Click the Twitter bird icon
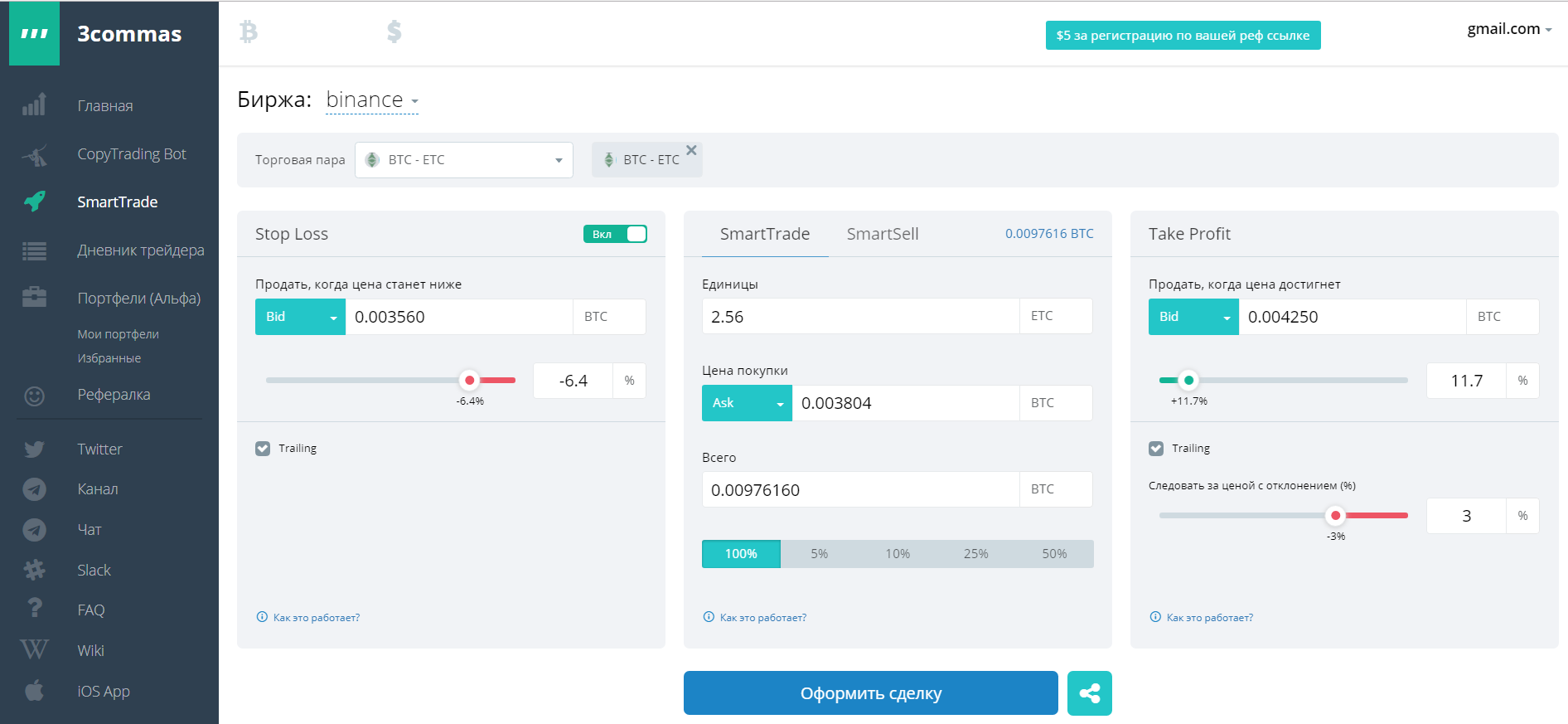This screenshot has height=724, width=1568. tap(34, 449)
